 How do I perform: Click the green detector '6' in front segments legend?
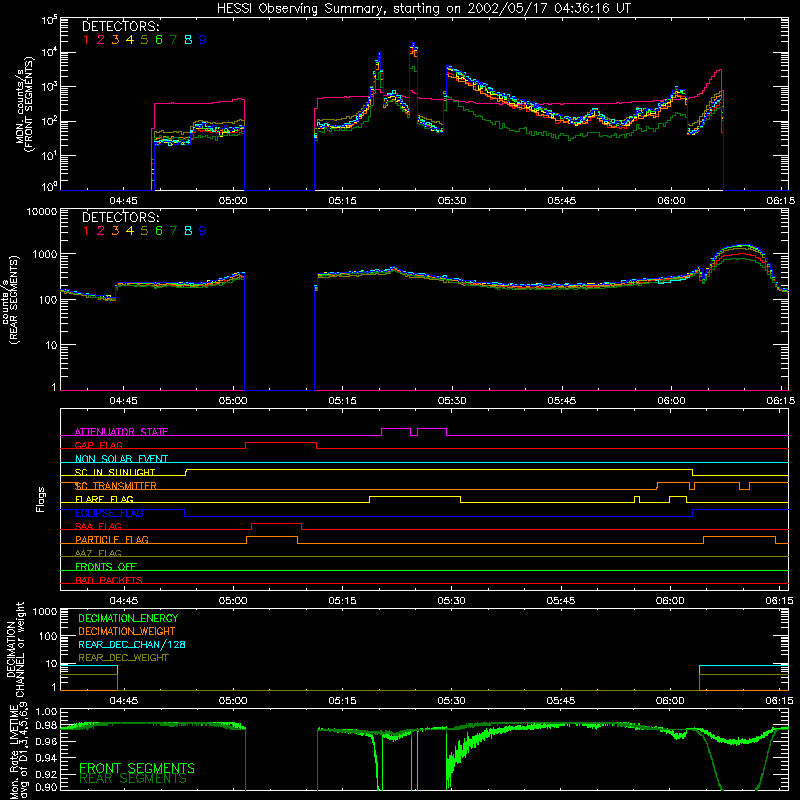(x=159, y=40)
